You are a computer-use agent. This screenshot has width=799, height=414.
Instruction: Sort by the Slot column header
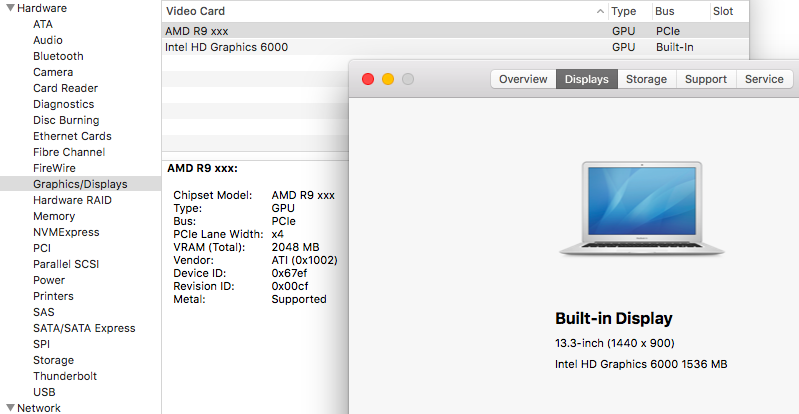729,11
